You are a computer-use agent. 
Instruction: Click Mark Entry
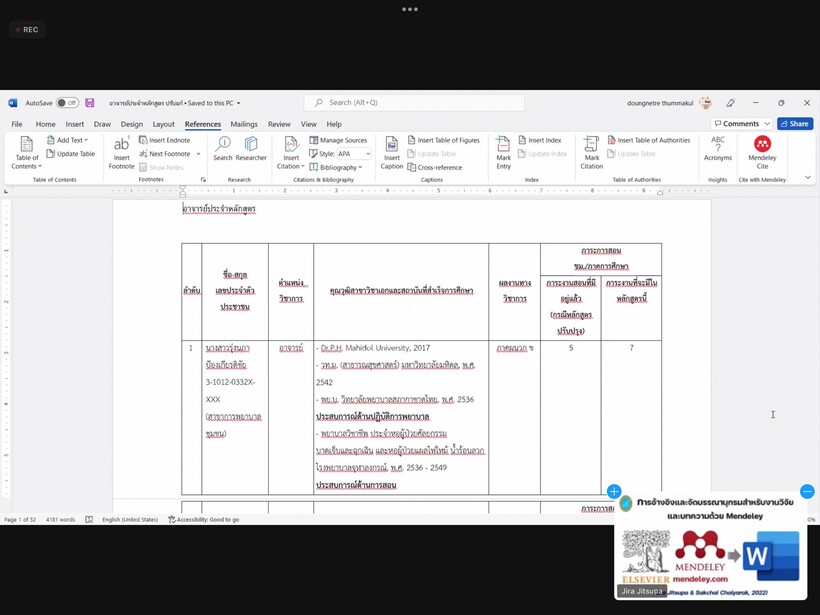pos(504,152)
